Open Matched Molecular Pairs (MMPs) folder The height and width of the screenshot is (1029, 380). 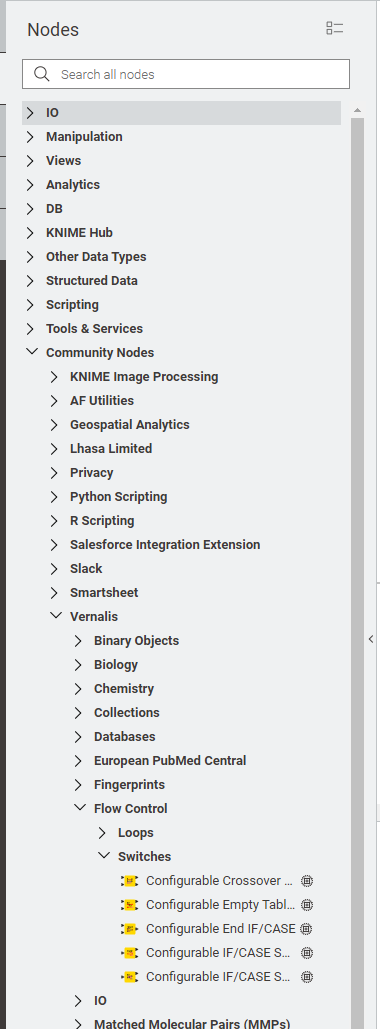pyautogui.click(x=192, y=1024)
